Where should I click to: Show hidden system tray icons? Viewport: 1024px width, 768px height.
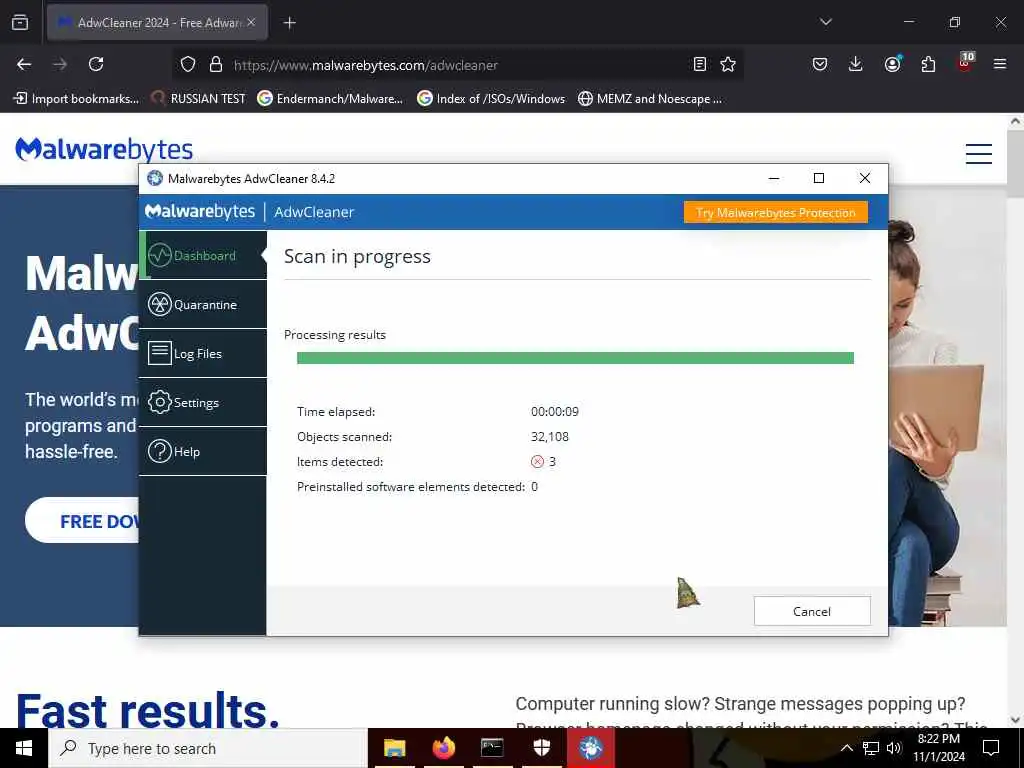pyautogui.click(x=846, y=748)
